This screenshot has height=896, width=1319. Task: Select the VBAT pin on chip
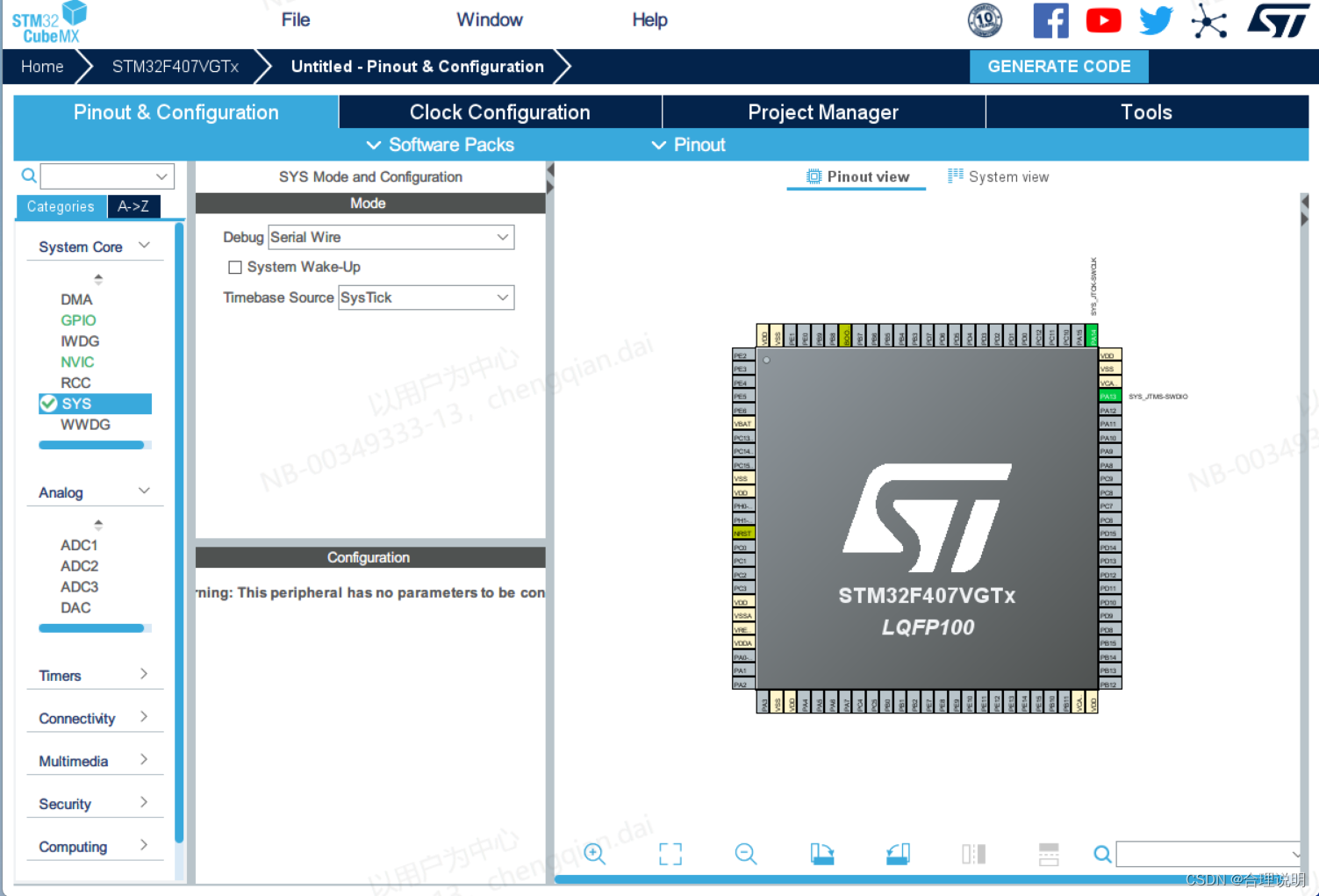(743, 424)
